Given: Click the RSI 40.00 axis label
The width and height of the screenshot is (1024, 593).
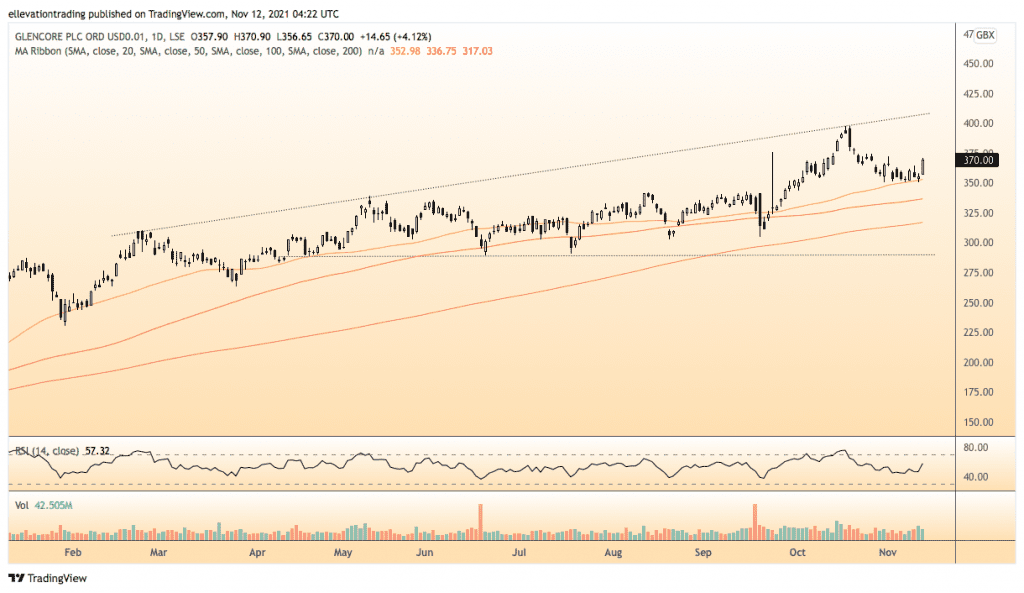Looking at the screenshot, I should (x=976, y=477).
